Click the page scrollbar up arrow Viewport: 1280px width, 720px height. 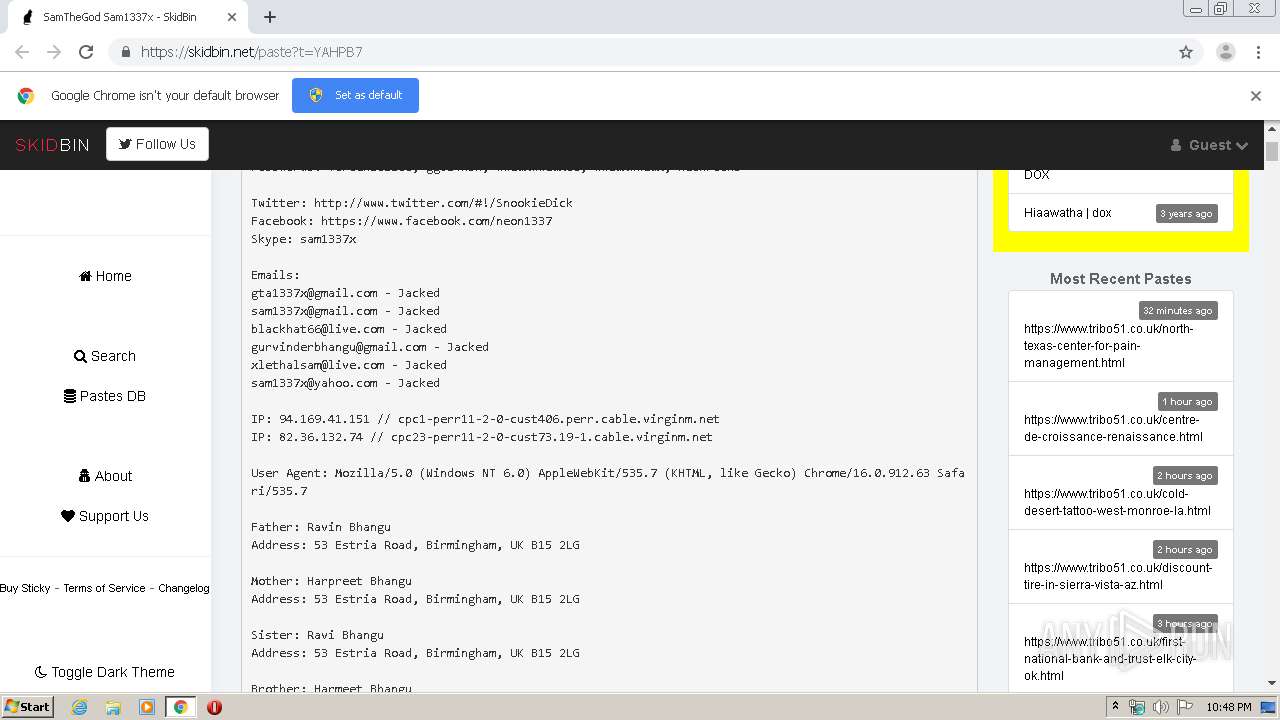(1272, 129)
